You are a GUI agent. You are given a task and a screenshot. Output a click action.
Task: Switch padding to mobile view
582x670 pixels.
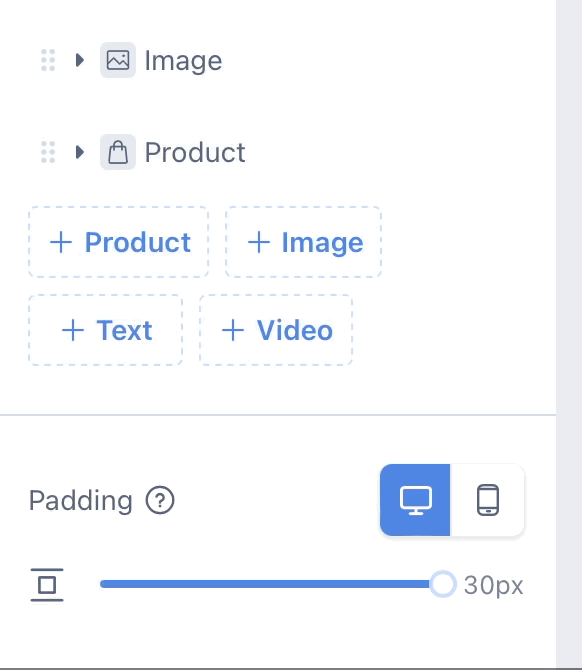click(x=488, y=500)
